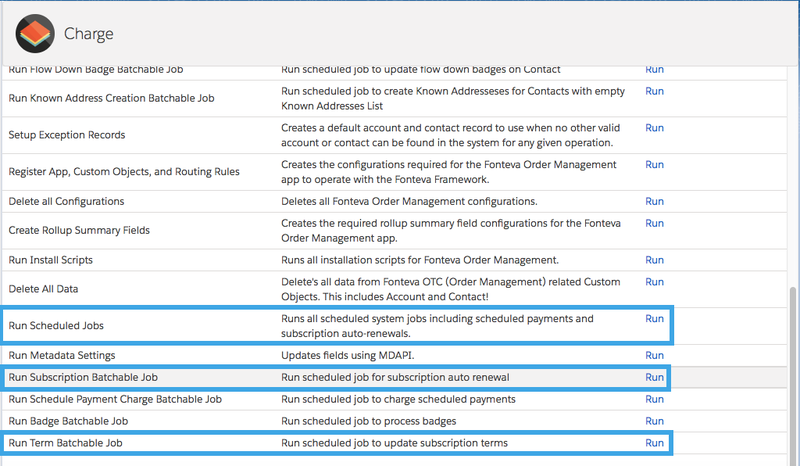800x466 pixels.
Task: Select the 'Run Metadata Settings' row name
Action: tap(62, 355)
